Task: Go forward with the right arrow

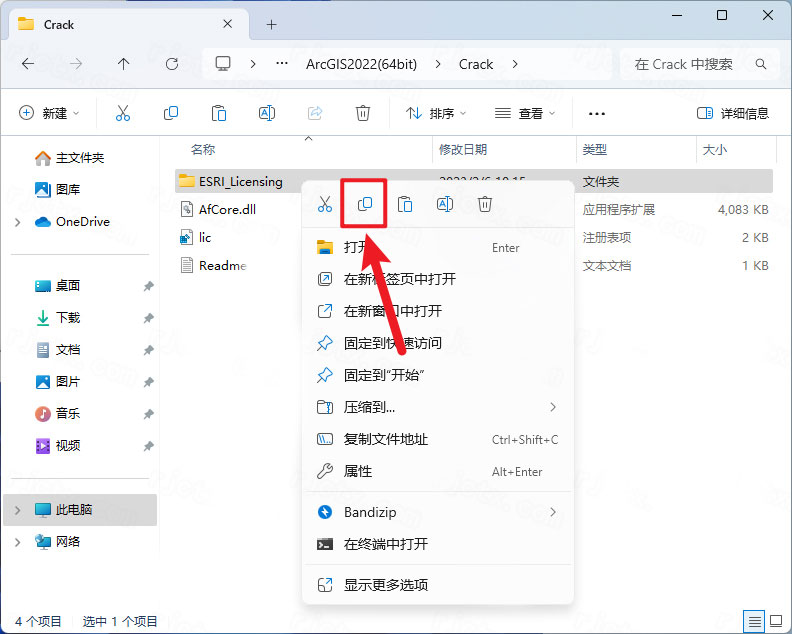Action: 76,64
